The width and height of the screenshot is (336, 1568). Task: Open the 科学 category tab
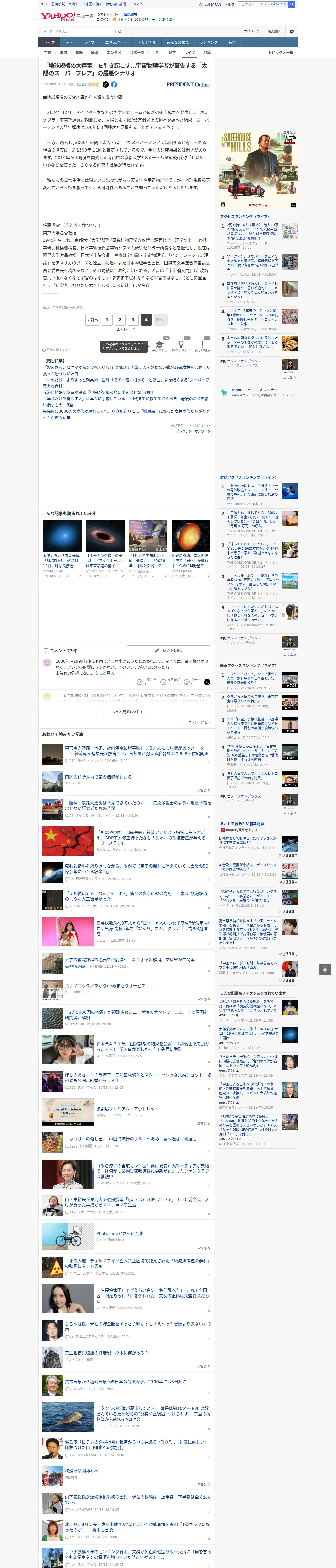click(172, 52)
